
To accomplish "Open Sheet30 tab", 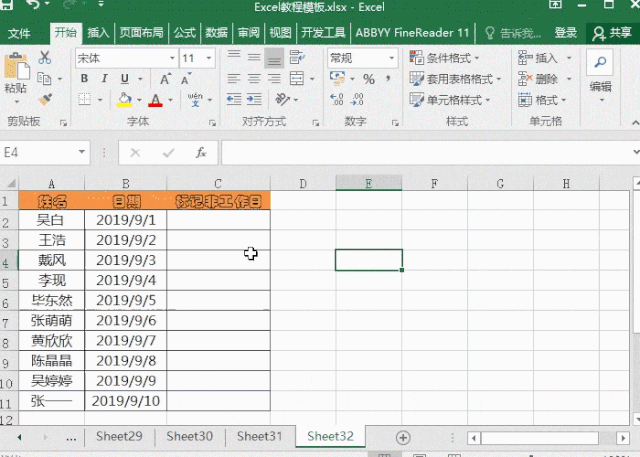I will (x=190, y=436).
